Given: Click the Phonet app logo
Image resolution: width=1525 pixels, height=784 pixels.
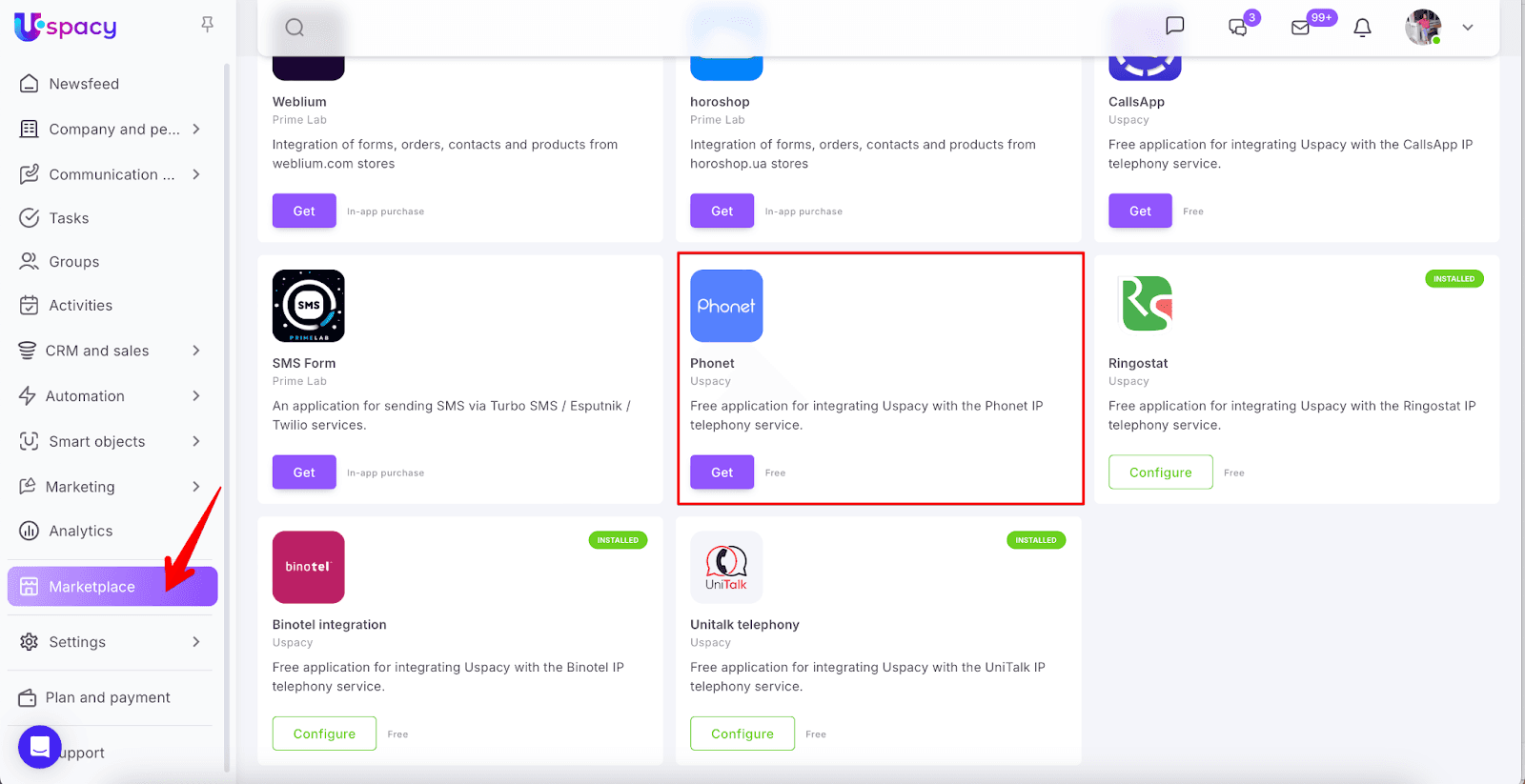Looking at the screenshot, I should (x=726, y=306).
